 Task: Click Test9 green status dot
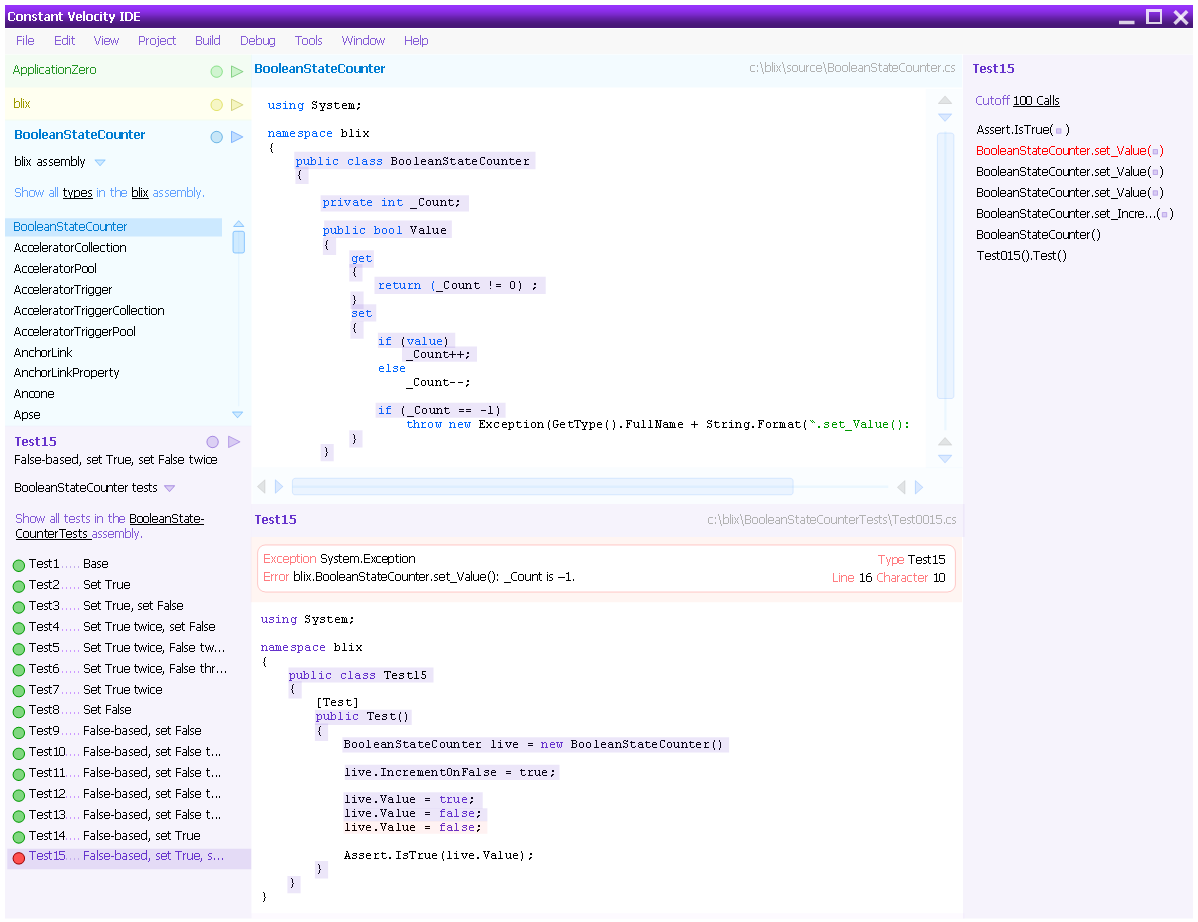[19, 733]
